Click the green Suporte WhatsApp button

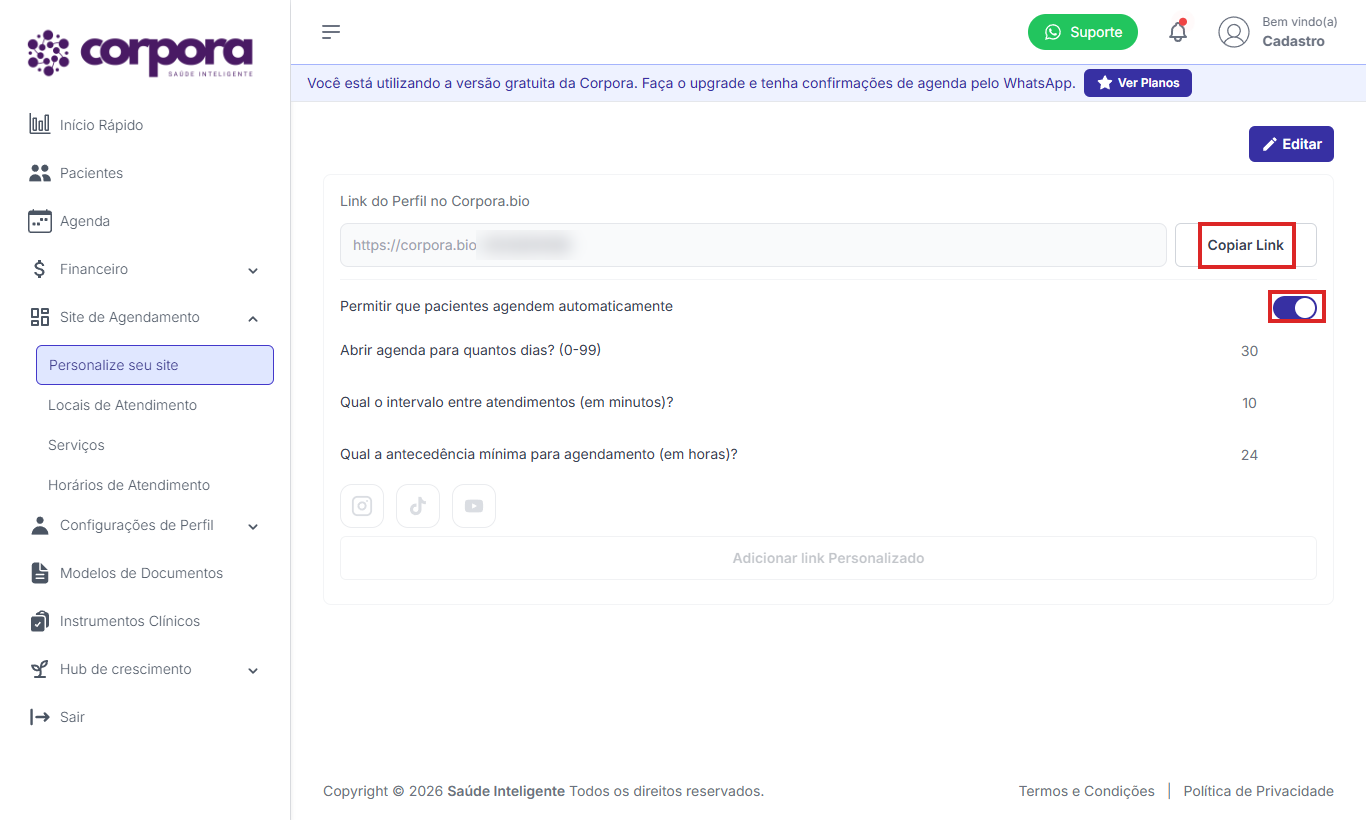(x=1083, y=32)
